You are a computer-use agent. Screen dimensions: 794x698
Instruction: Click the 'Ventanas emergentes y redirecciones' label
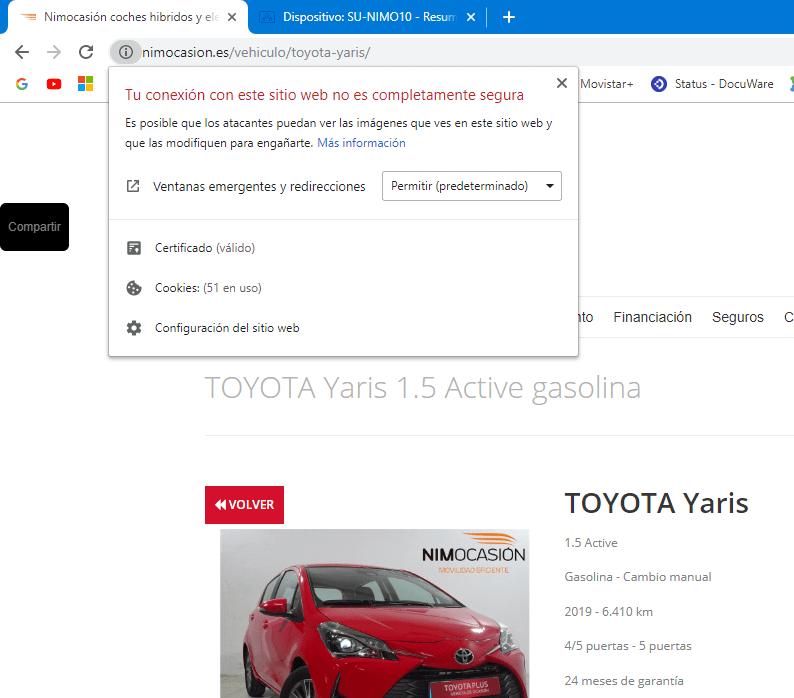pyautogui.click(x=259, y=186)
